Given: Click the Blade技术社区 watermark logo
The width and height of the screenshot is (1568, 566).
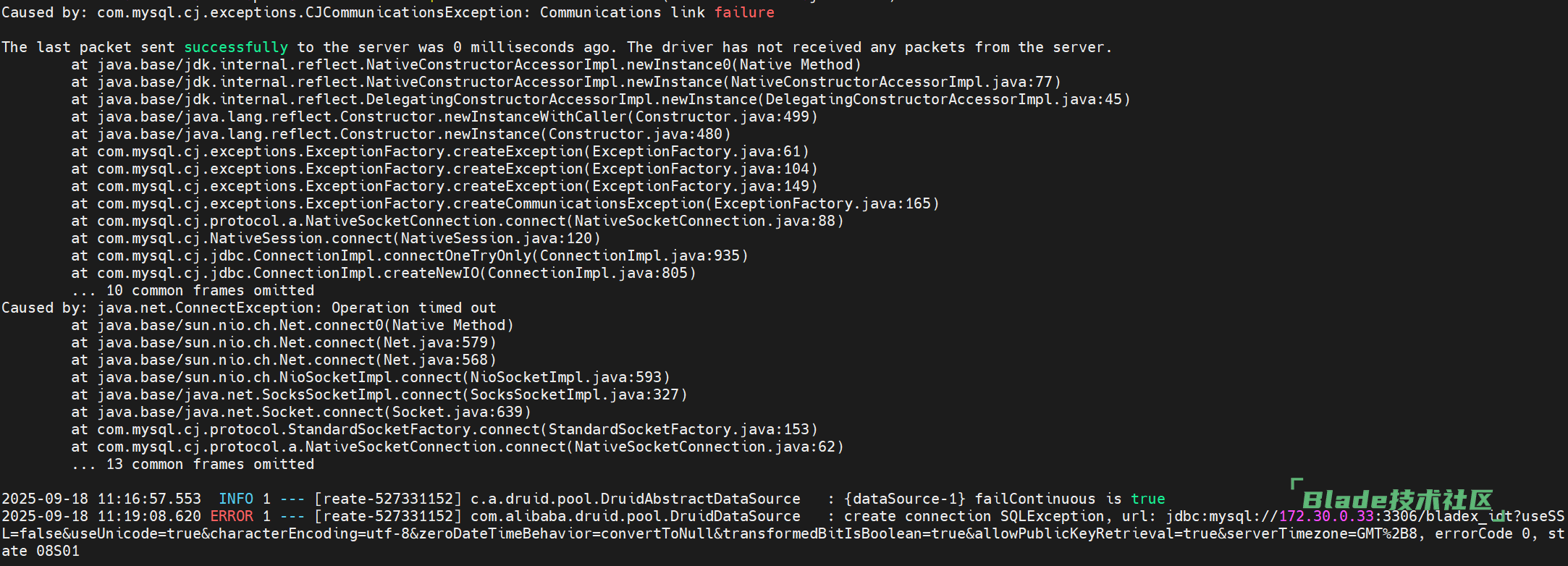Looking at the screenshot, I should click(x=1396, y=499).
